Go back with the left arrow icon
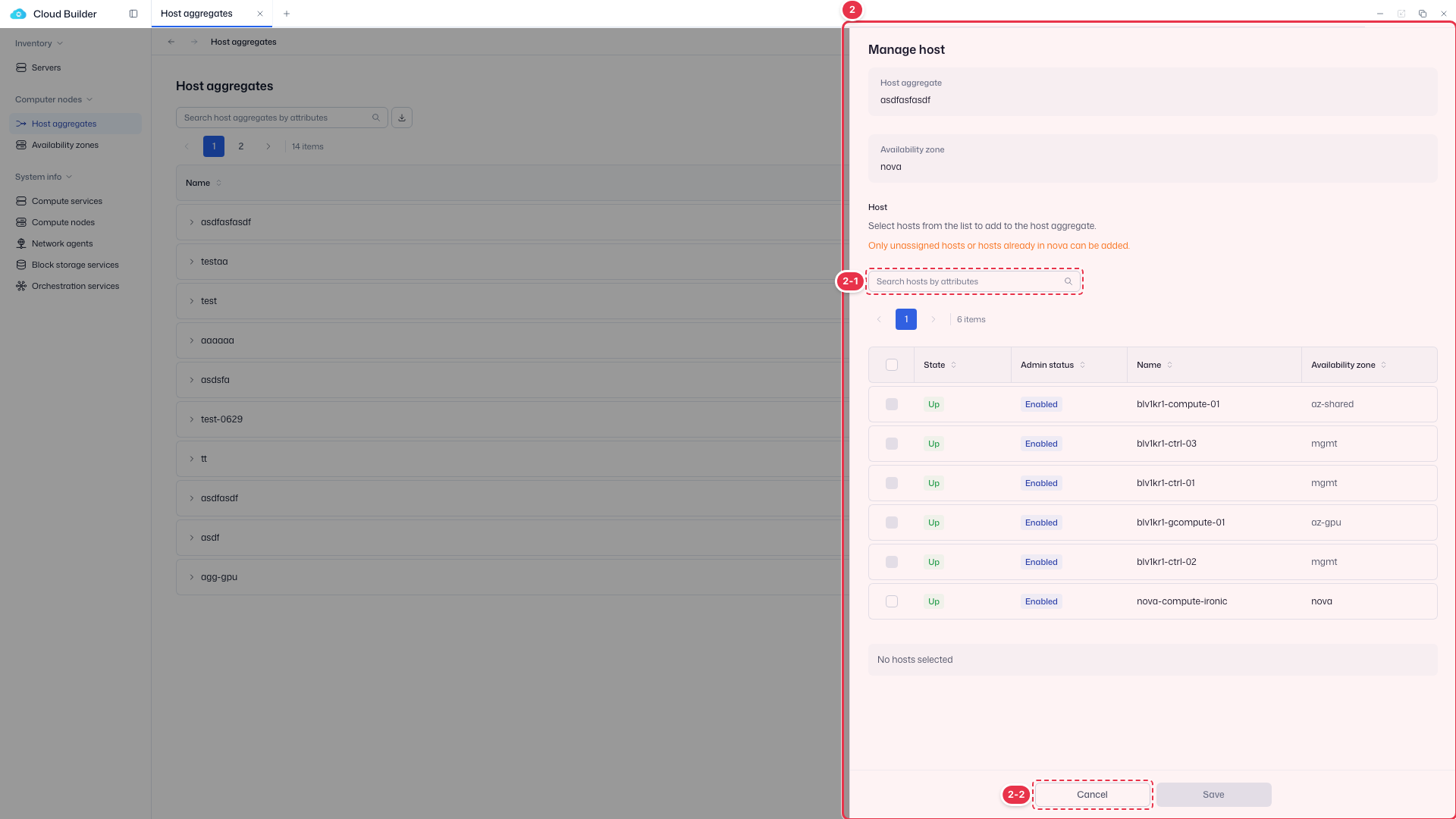The height and width of the screenshot is (819, 1456). 171,42
